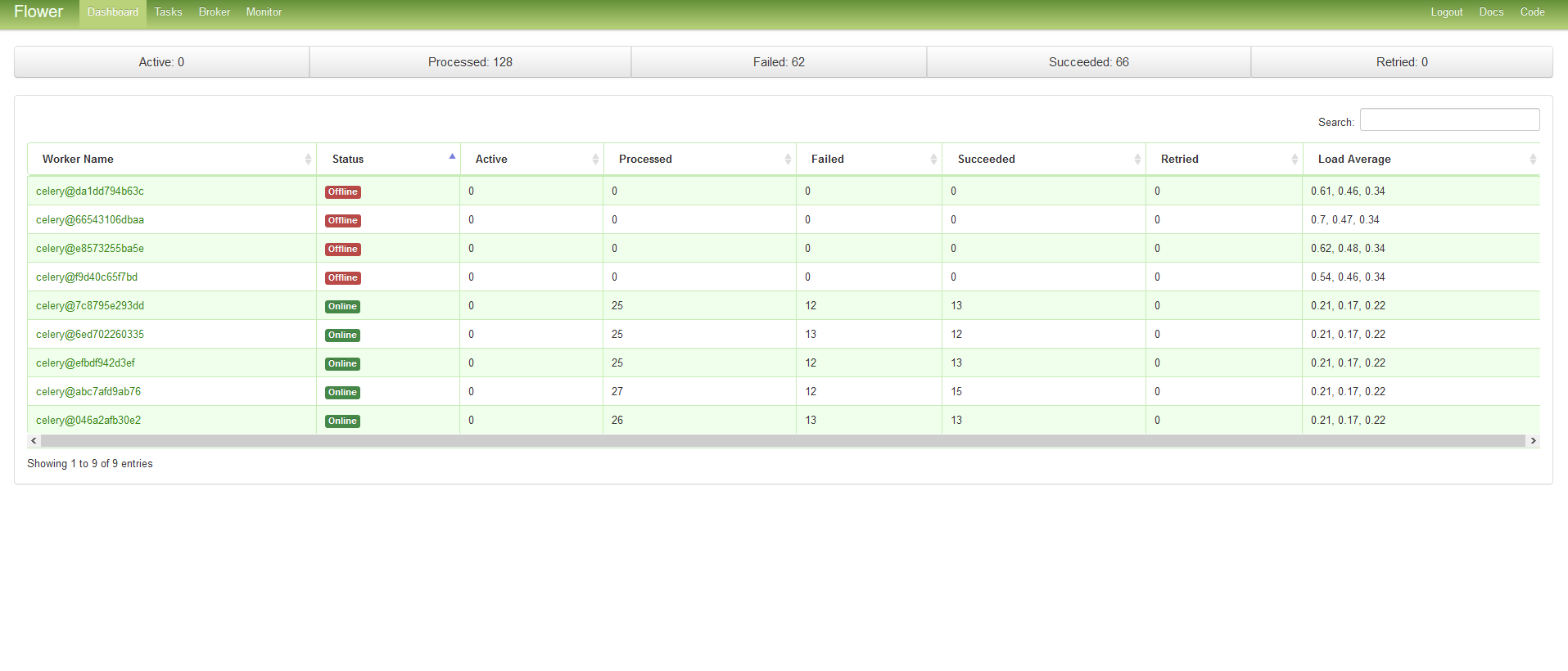The width and height of the screenshot is (1568, 671).
Task: Click Load Average column sort arrows
Action: [x=1533, y=160]
